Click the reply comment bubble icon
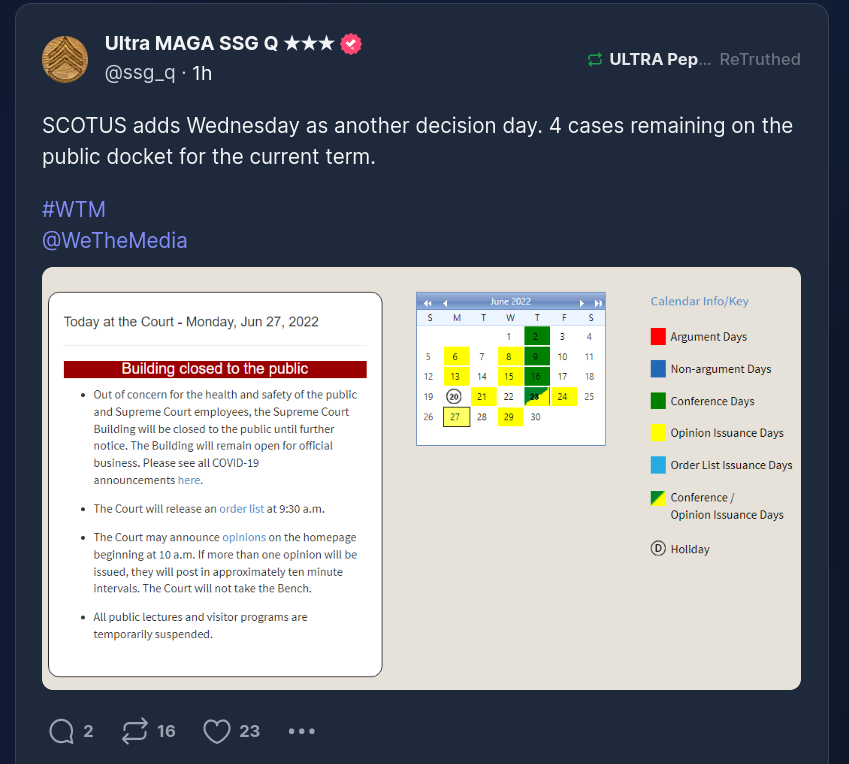Screen dimensions: 849x764 tap(61, 731)
